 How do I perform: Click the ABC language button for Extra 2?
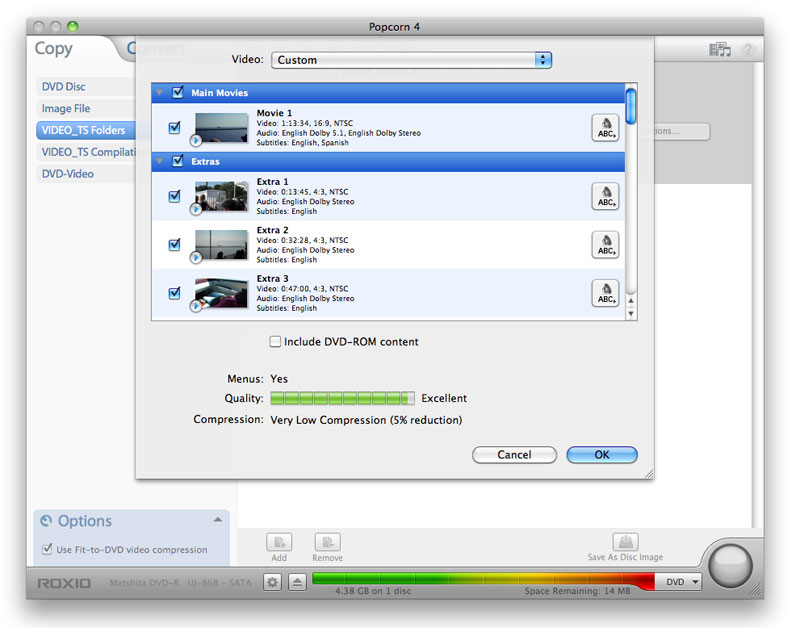(605, 245)
